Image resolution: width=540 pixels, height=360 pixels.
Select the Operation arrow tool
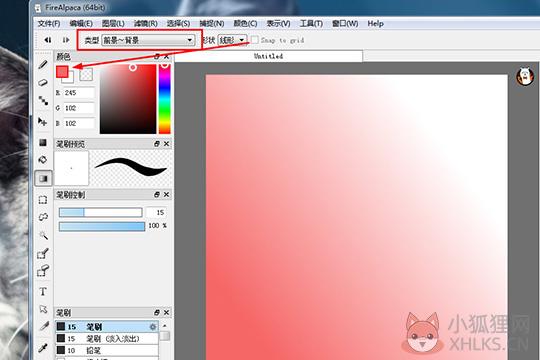click(43, 309)
